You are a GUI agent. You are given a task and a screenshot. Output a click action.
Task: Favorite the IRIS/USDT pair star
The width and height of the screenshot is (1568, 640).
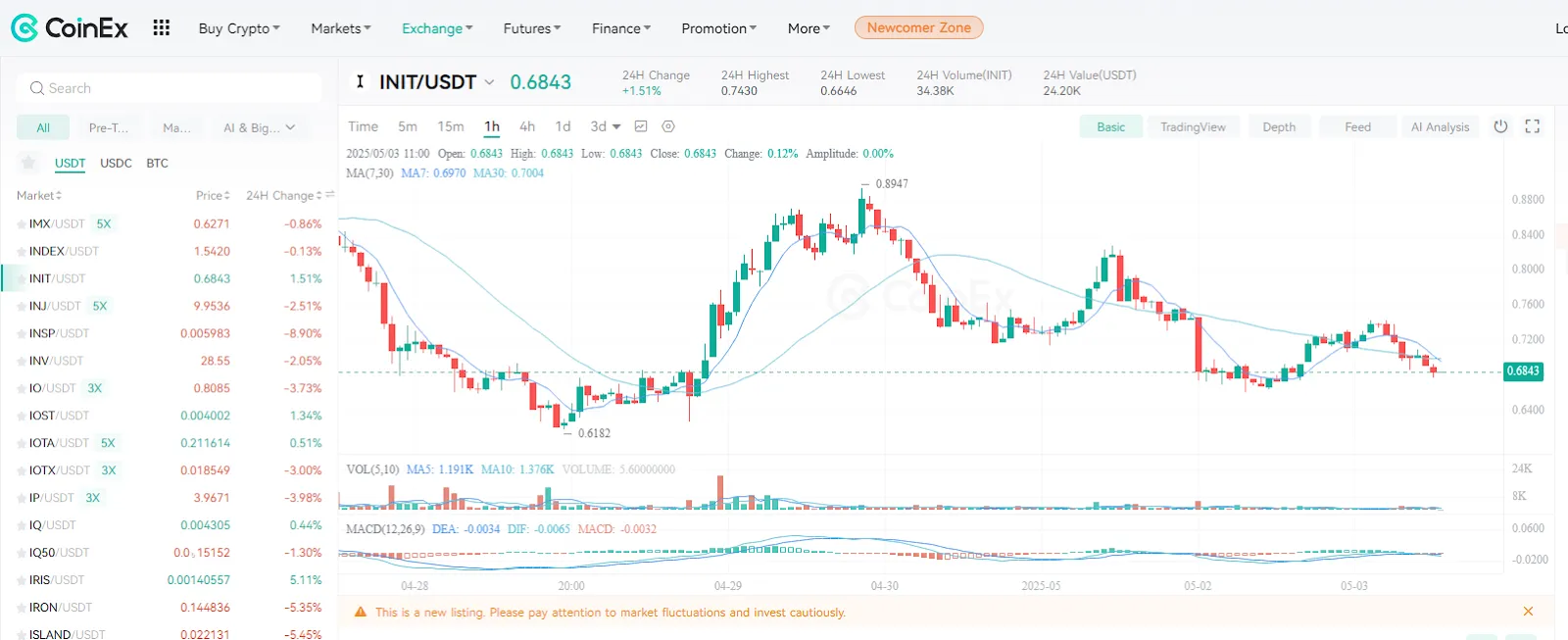22,581
